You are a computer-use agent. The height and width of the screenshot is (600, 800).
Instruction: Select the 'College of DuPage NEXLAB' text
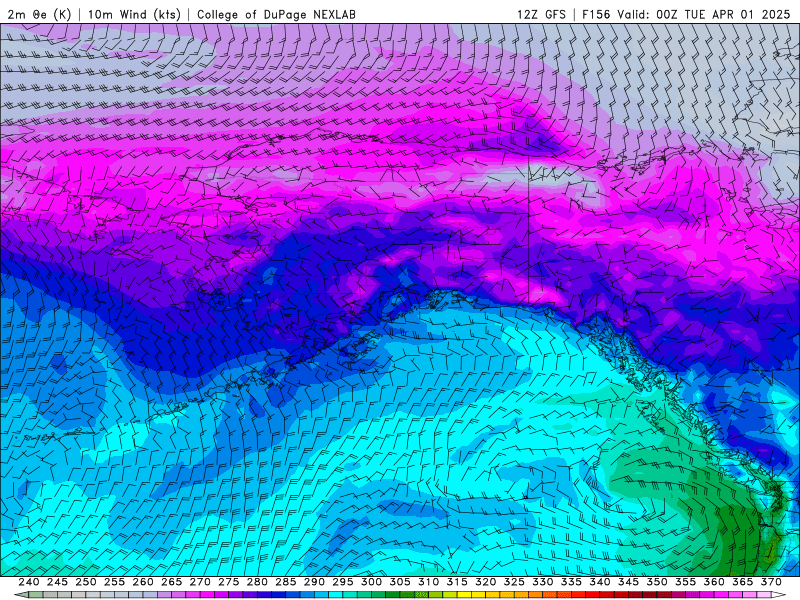coord(276,14)
